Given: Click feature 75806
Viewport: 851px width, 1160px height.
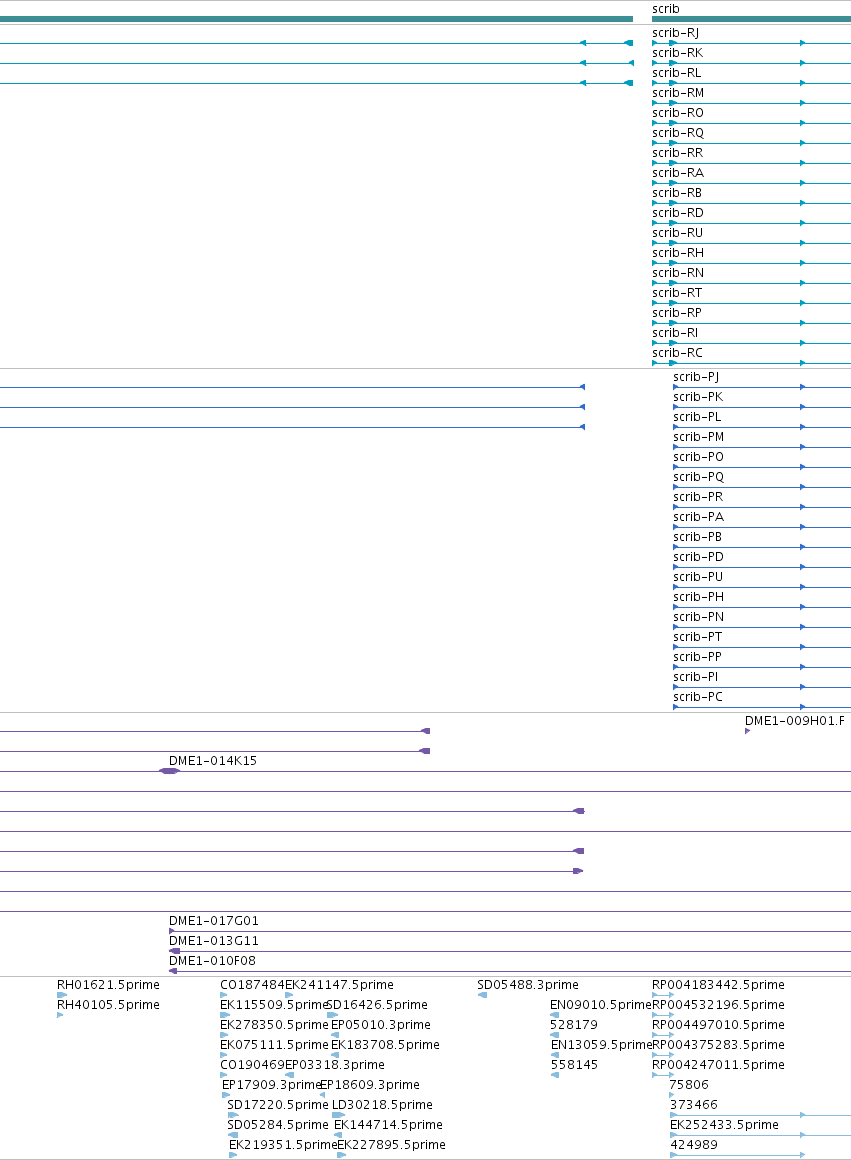Looking at the screenshot, I should point(688,1085).
